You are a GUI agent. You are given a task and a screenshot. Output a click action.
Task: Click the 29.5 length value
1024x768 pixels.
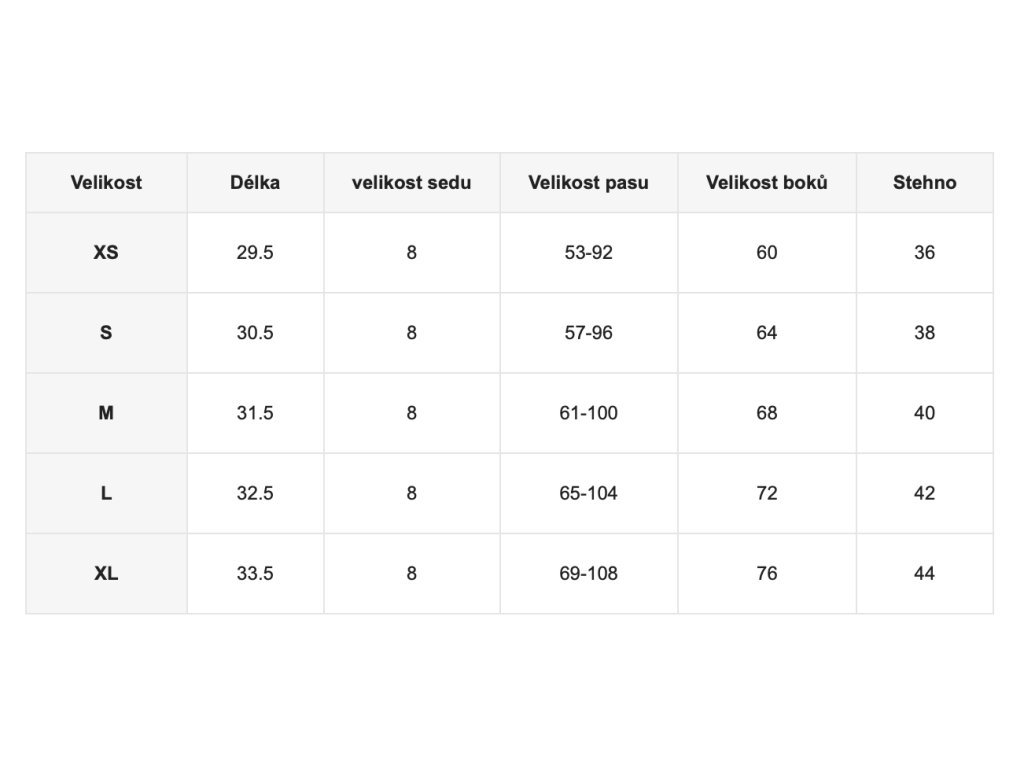coord(255,253)
